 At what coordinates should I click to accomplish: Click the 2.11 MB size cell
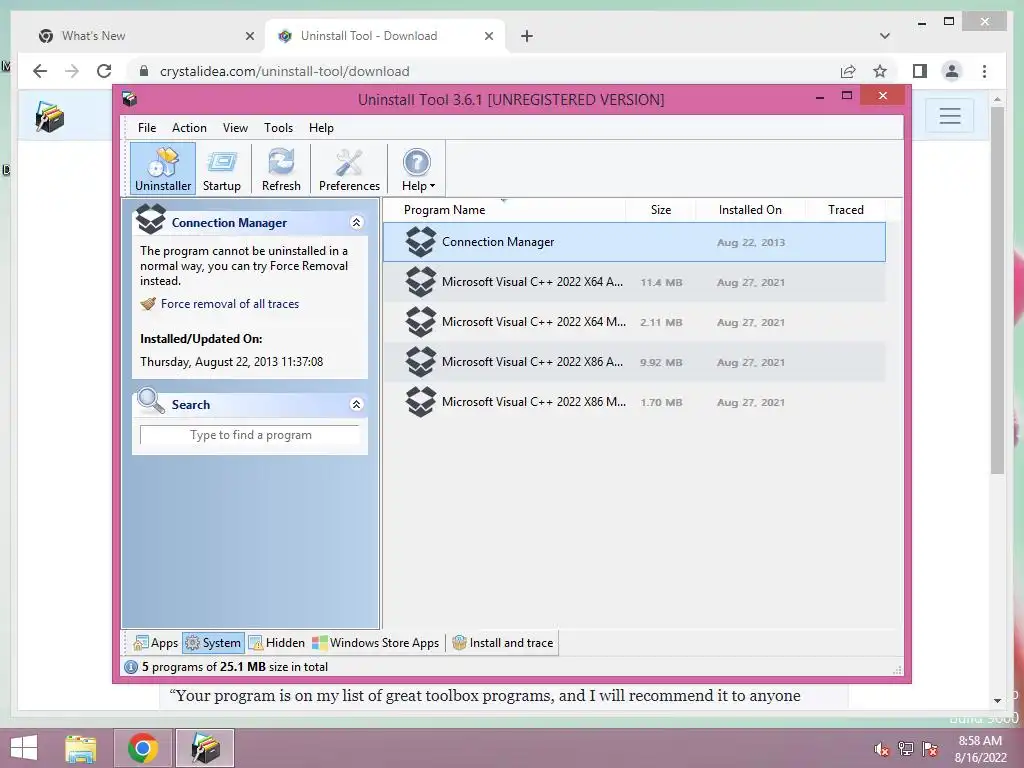pos(661,323)
